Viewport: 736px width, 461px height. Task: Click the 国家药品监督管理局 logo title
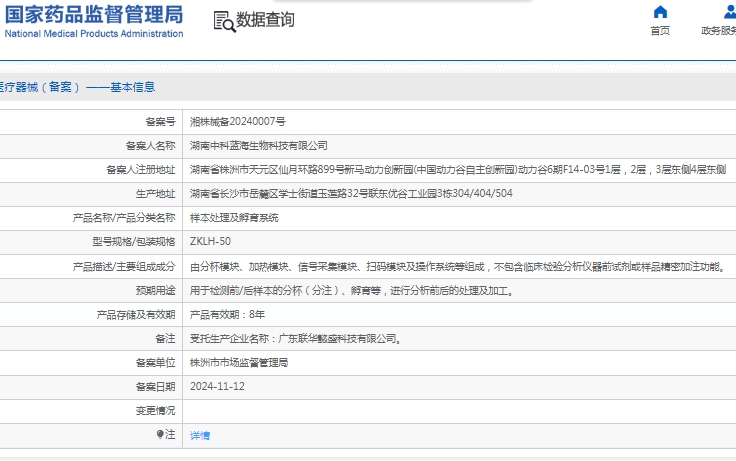click(x=94, y=15)
